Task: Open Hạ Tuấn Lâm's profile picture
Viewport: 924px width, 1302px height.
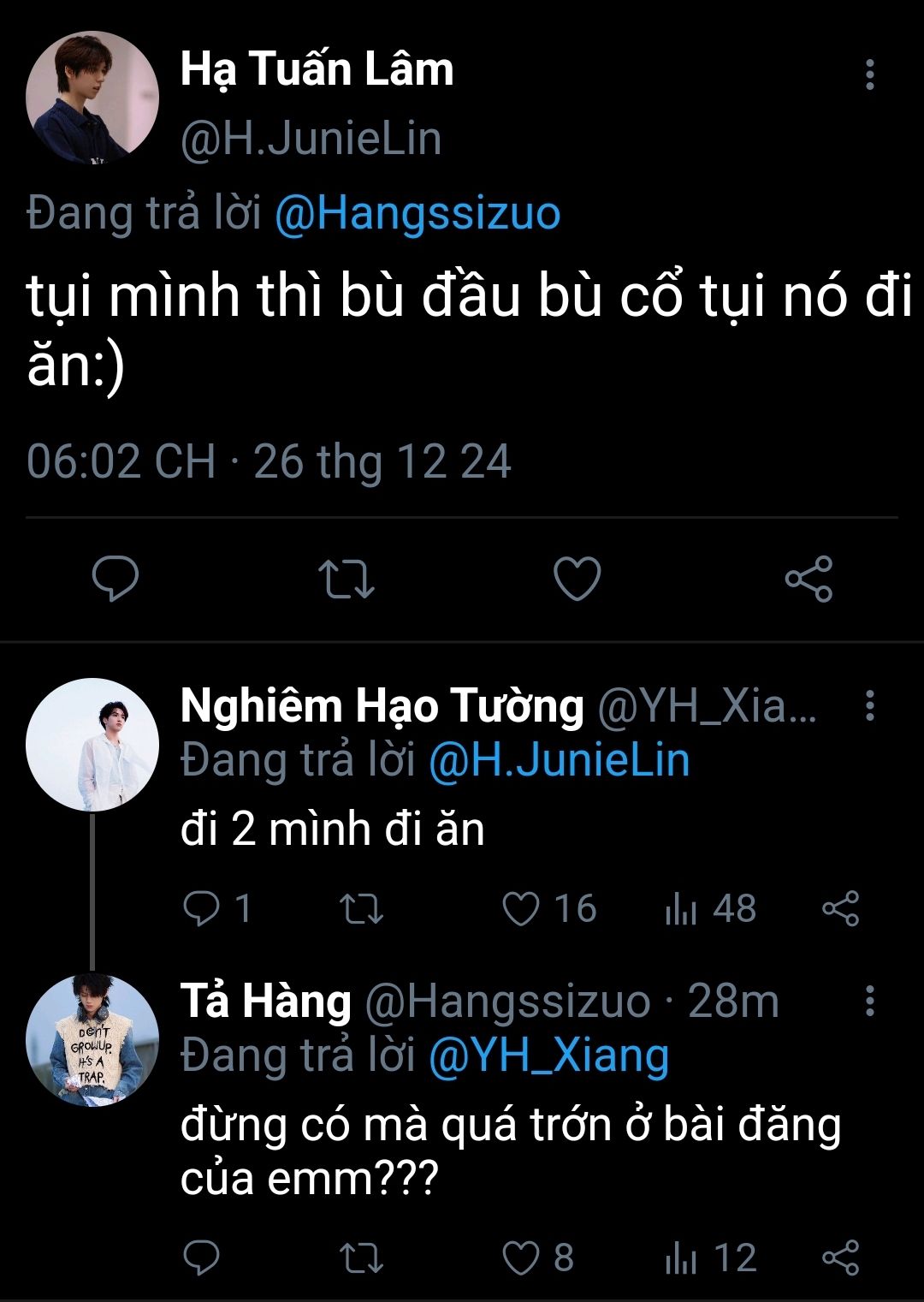Action: pos(92,98)
